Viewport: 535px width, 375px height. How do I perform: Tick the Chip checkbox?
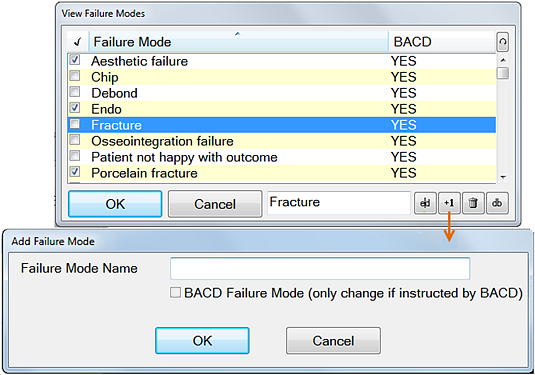point(75,75)
